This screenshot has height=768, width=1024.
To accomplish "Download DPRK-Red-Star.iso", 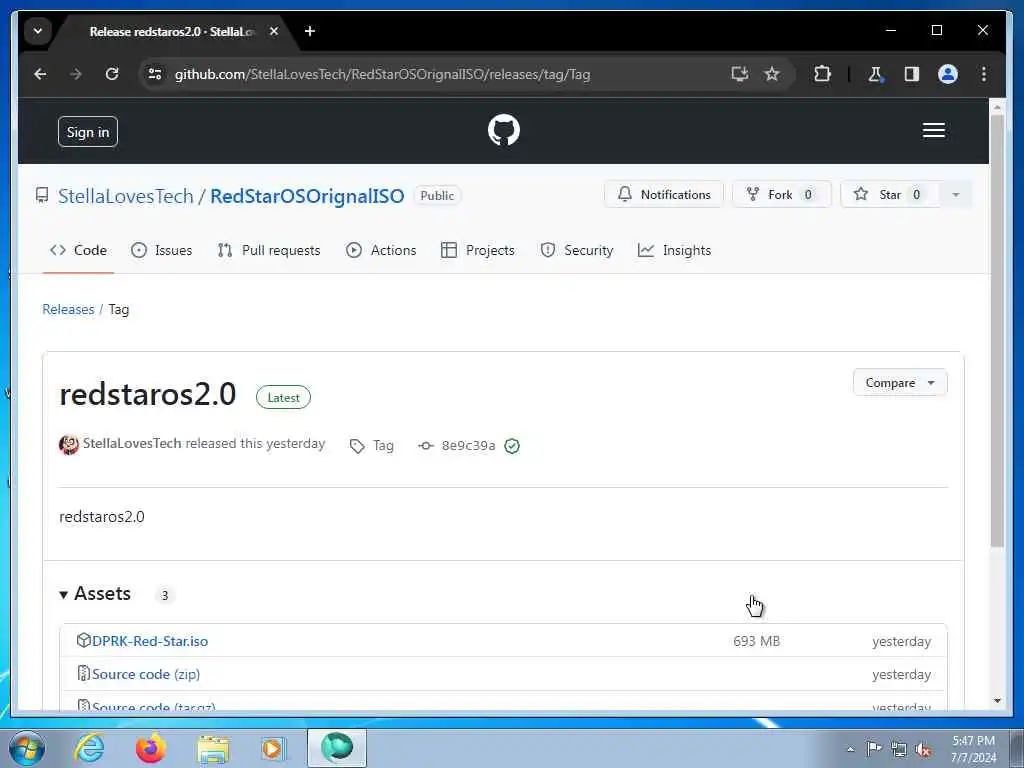I will pos(150,641).
